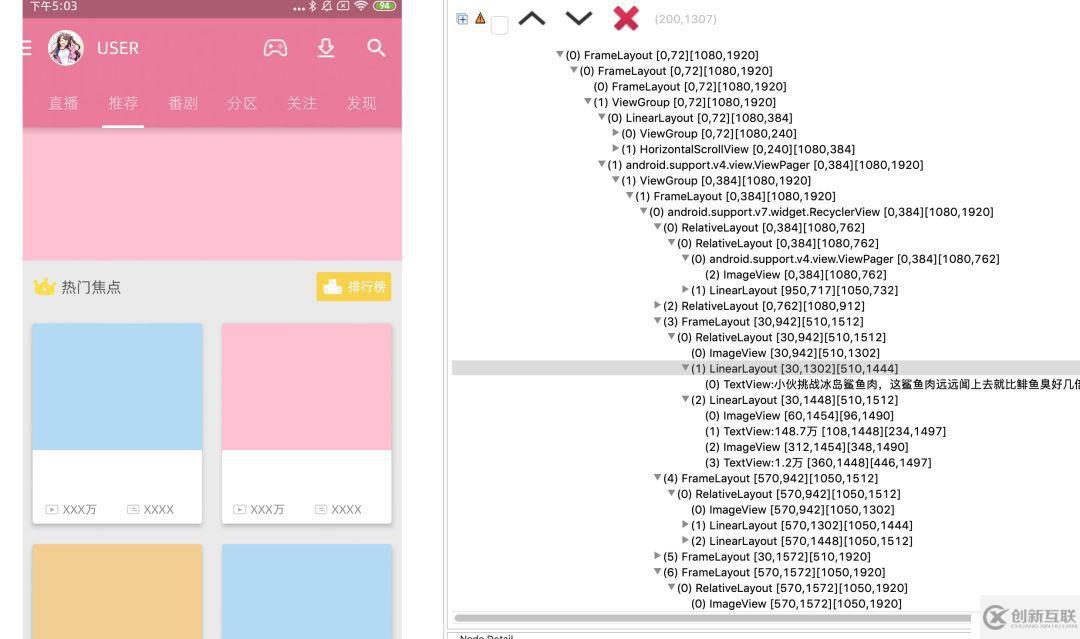
Task: Tap the search magnifier icon
Action: [x=376, y=48]
